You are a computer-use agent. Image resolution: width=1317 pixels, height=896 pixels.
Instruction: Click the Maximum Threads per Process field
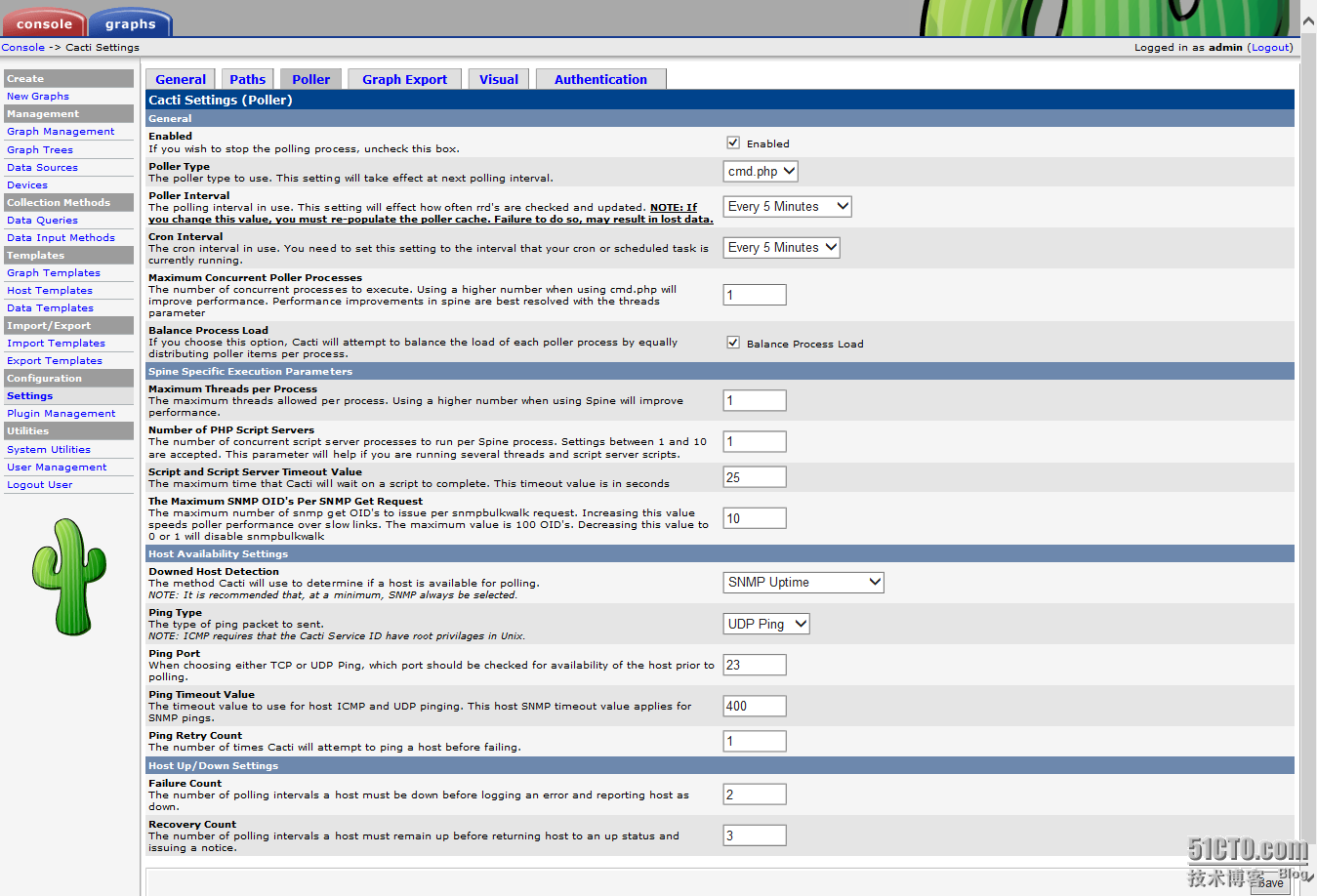[x=755, y=400]
